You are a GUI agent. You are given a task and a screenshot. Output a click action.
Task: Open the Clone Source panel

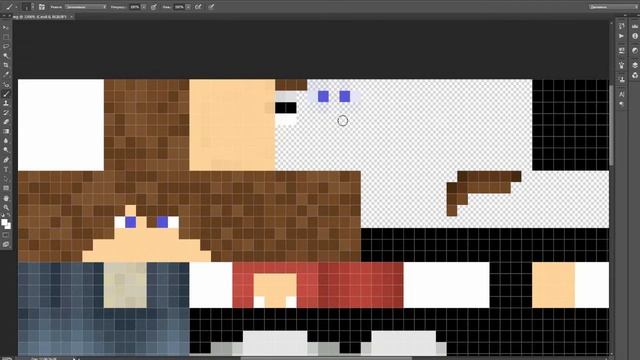tap(621, 80)
